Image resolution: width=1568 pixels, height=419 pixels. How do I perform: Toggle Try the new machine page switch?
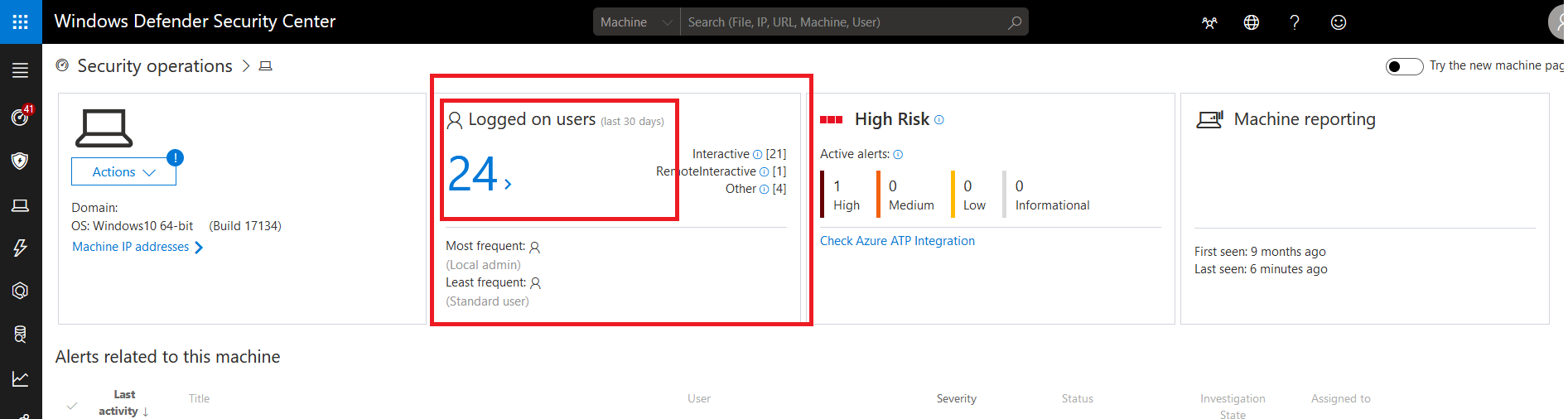click(x=1404, y=66)
